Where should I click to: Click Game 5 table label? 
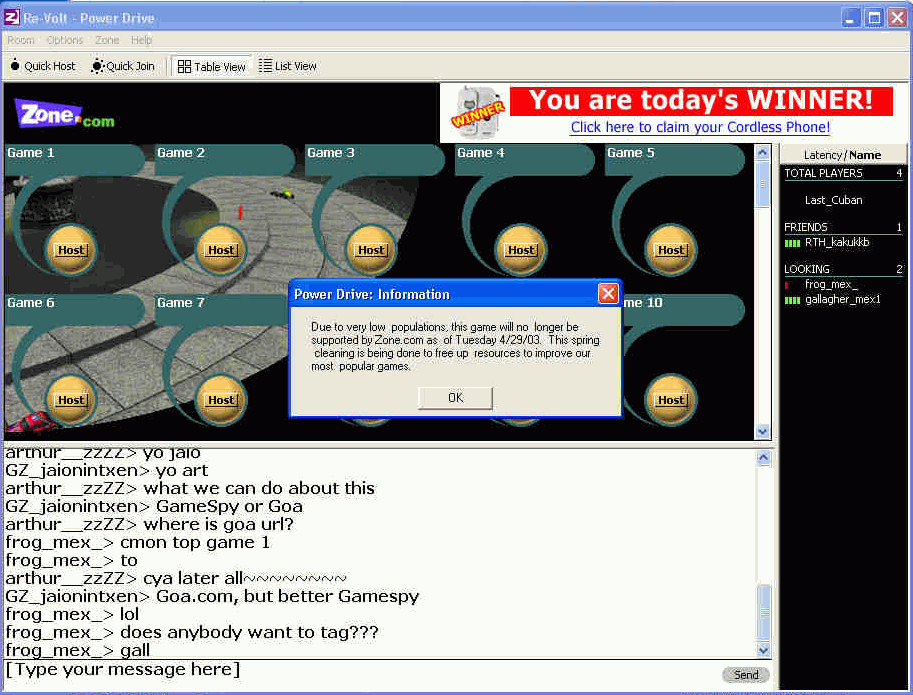click(x=631, y=153)
